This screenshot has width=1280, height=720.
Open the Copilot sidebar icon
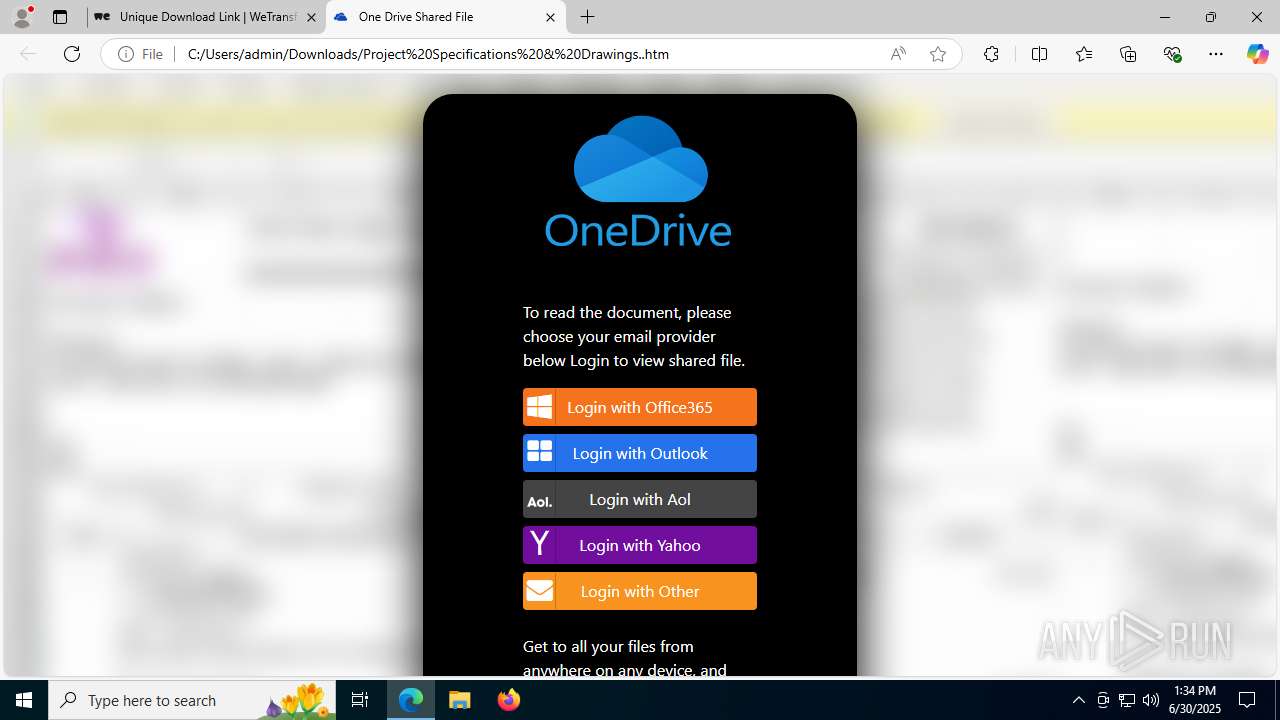[x=1257, y=54]
